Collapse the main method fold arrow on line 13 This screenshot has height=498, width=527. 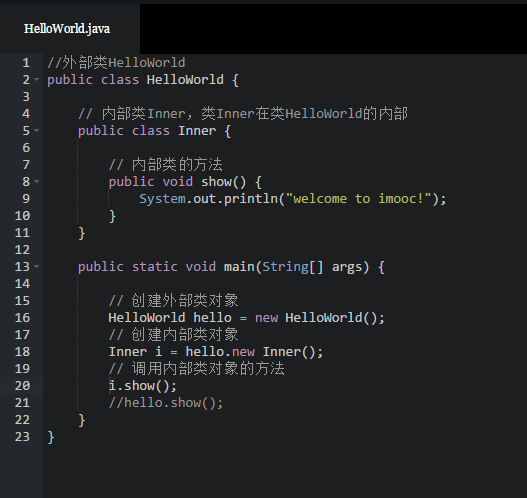[x=36, y=266]
